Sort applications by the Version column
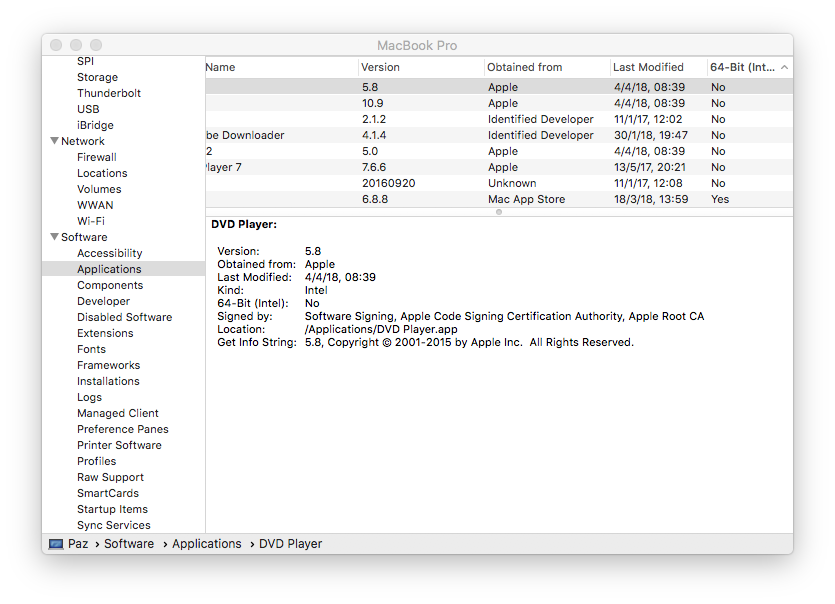This screenshot has width=835, height=604. pos(380,67)
